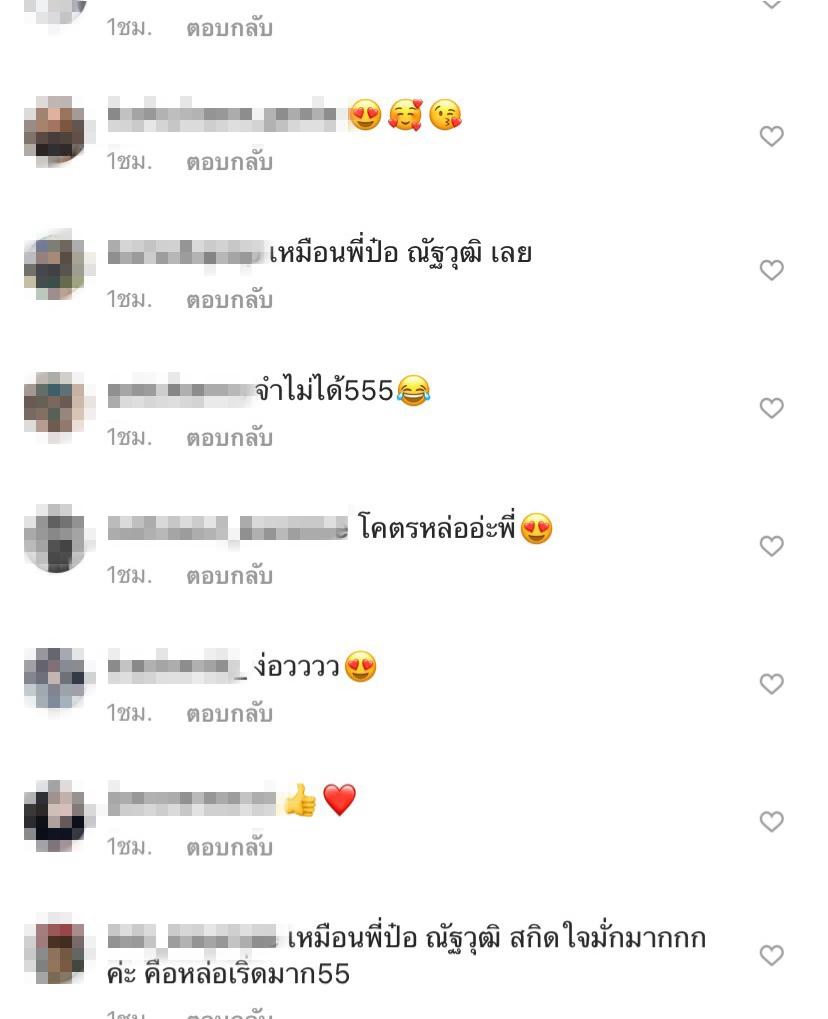Image resolution: width=828 pixels, height=1019 pixels.
Task: Like the comment ending with คือหล่อเริ่ดมาก55
Action: point(771,955)
